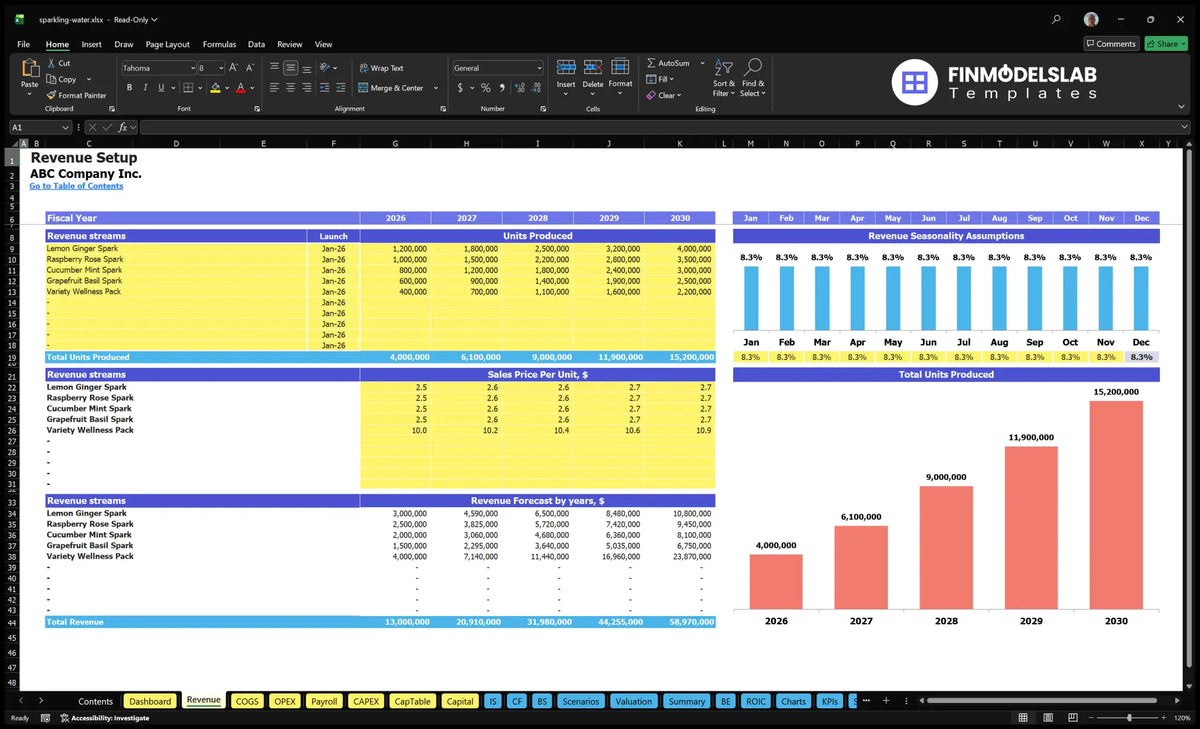Switch to the Page Layout ribbon tab
Image resolution: width=1200 pixels, height=729 pixels.
point(167,44)
